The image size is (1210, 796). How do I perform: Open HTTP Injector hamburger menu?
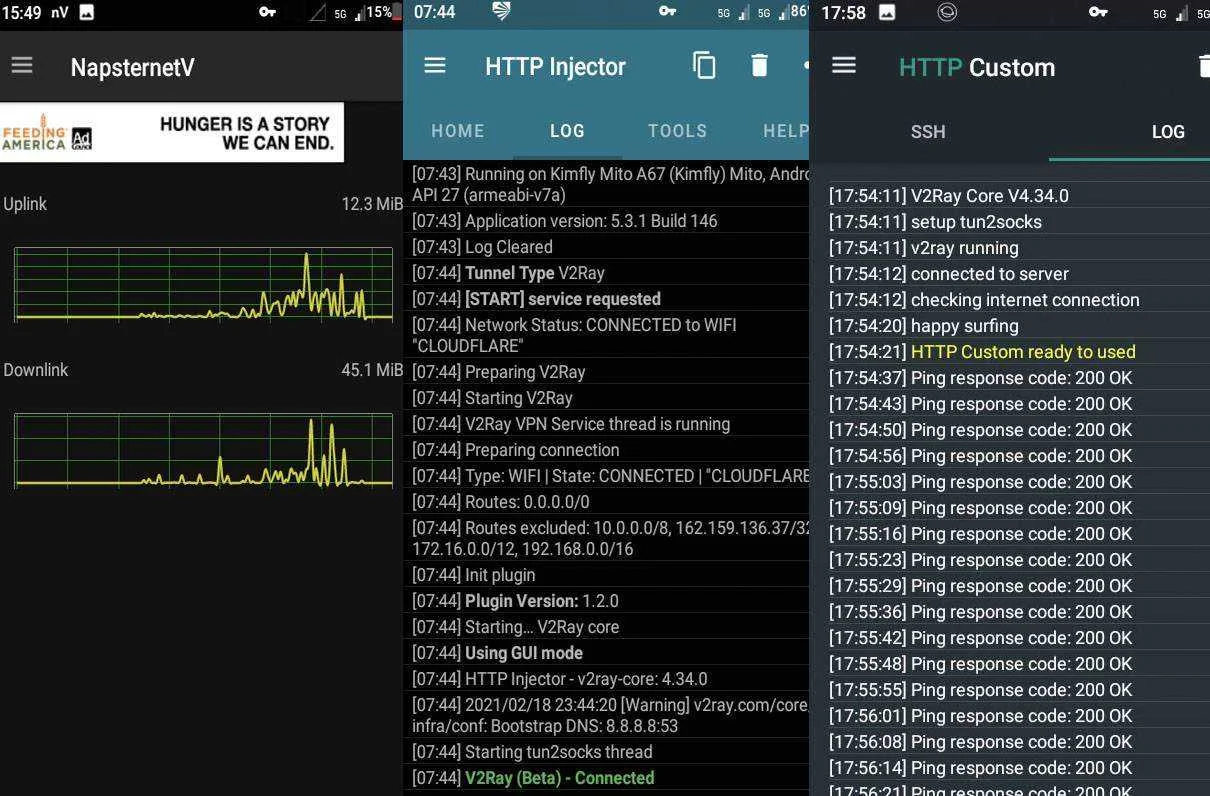tap(434, 66)
